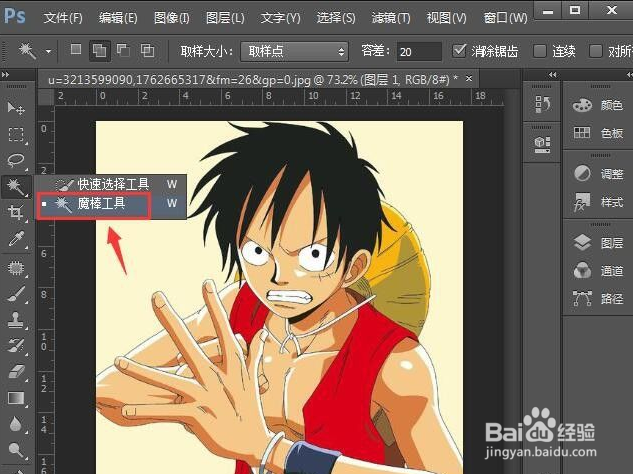Open the 调整 adjustments panel

(x=598, y=174)
